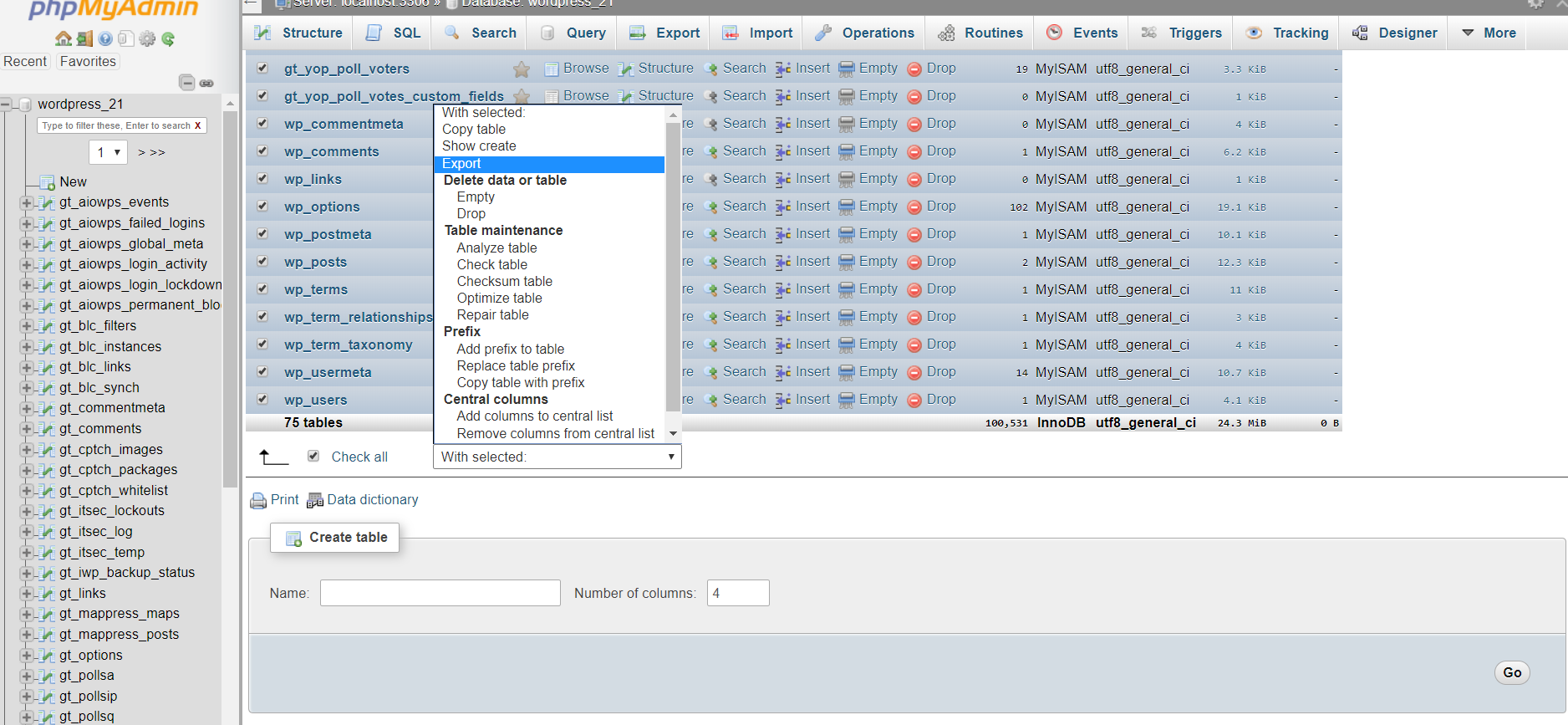Reload navigation panel green refresh icon
The width and height of the screenshot is (1568, 725).
click(x=168, y=38)
